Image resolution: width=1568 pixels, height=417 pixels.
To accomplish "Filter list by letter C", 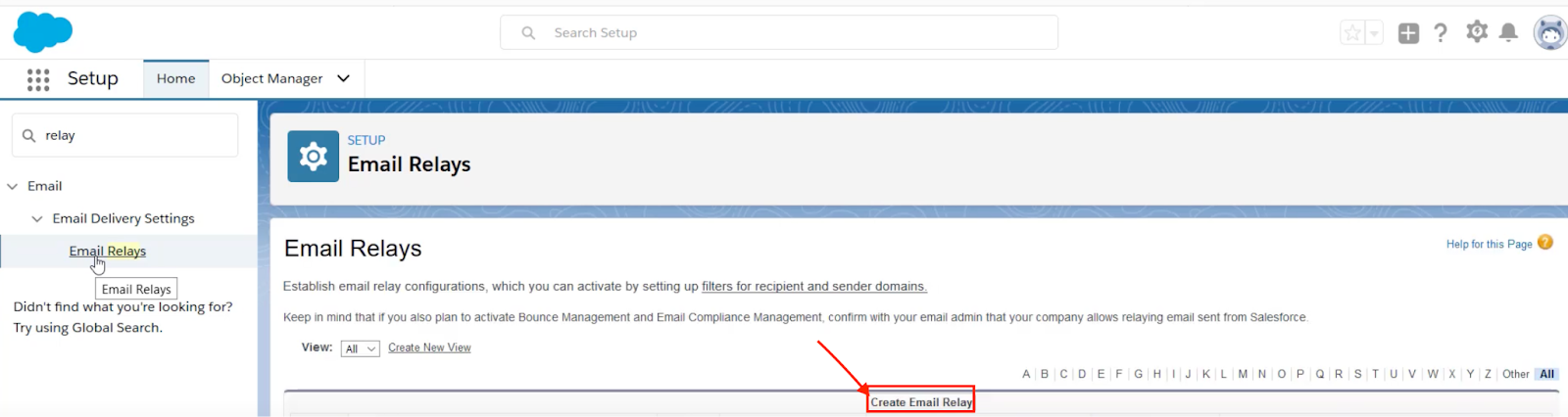I will pyautogui.click(x=1063, y=374).
